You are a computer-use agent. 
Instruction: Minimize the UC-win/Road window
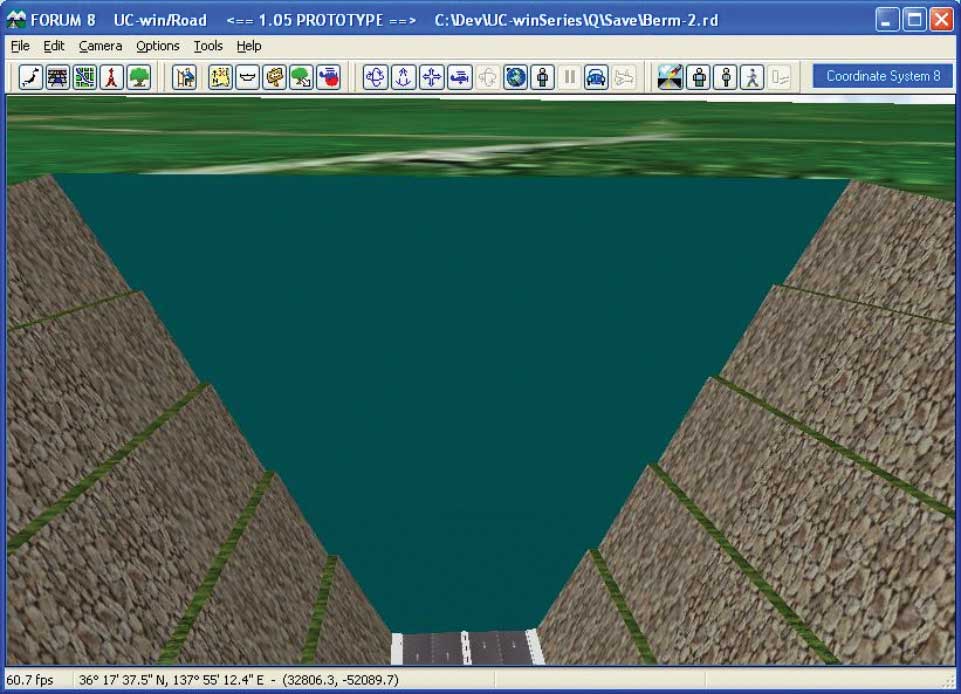click(886, 20)
